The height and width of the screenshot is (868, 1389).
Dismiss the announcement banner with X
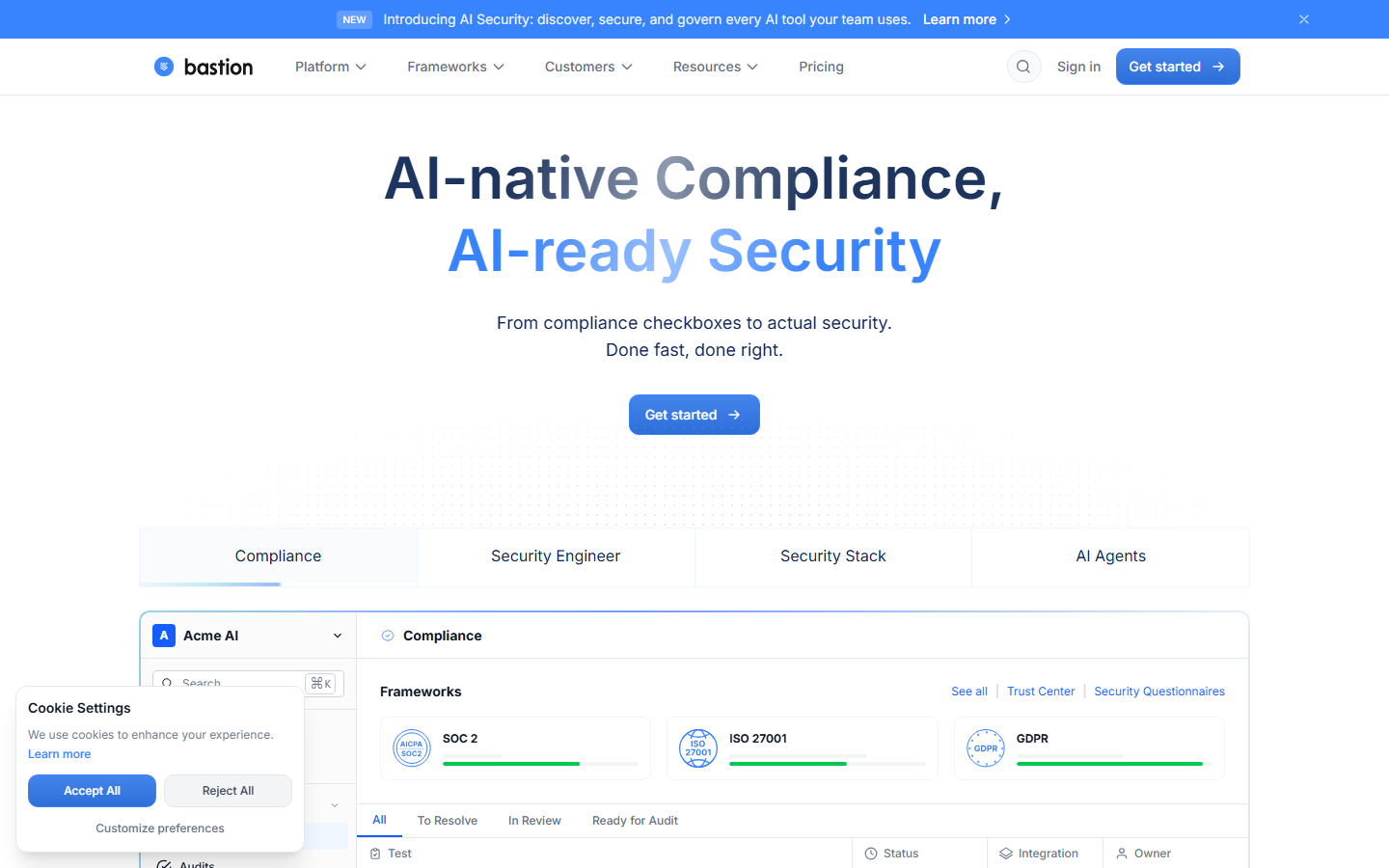pyautogui.click(x=1303, y=19)
